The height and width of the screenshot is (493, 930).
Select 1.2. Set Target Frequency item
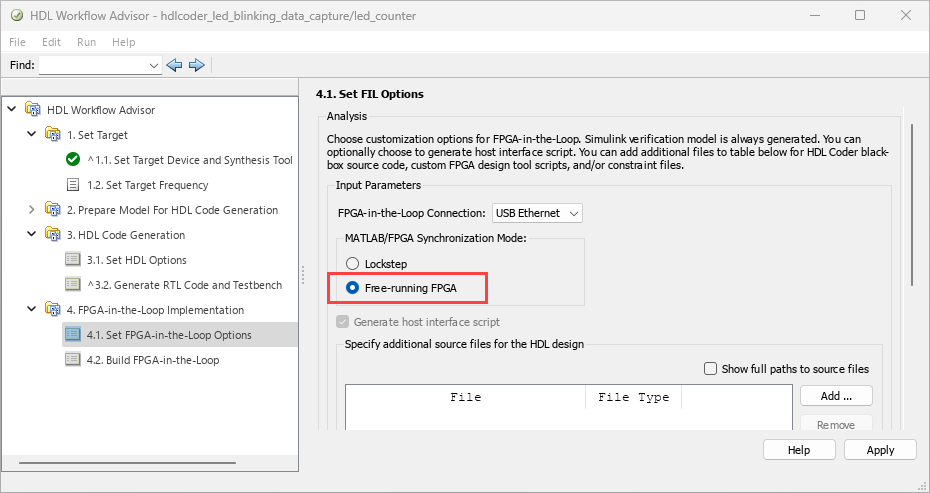pos(148,185)
